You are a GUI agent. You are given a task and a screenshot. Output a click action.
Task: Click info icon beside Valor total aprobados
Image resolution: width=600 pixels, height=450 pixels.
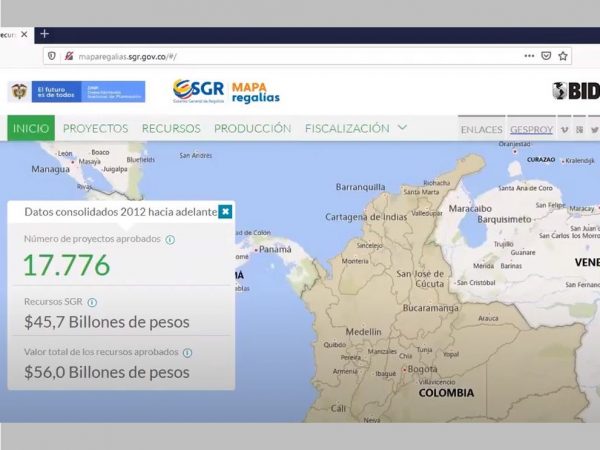[187, 352]
